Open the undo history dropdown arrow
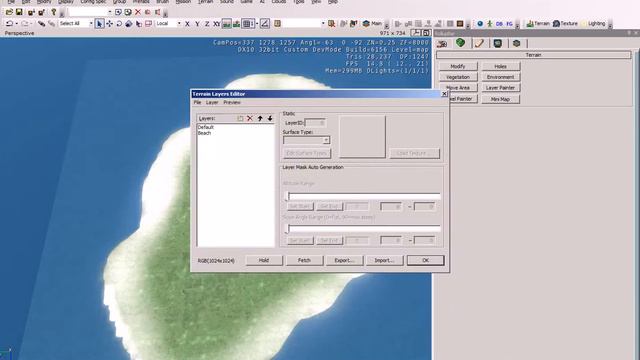The image size is (640, 360). 16,24
